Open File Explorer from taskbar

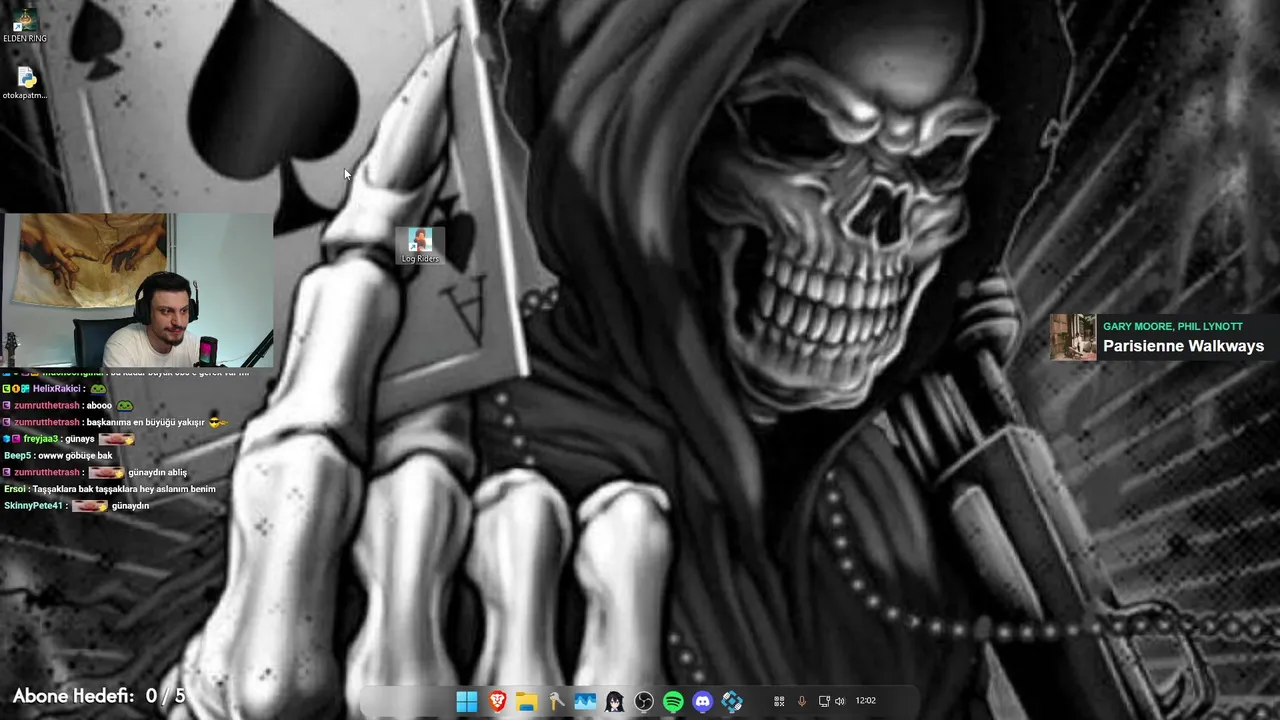pyautogui.click(x=526, y=702)
